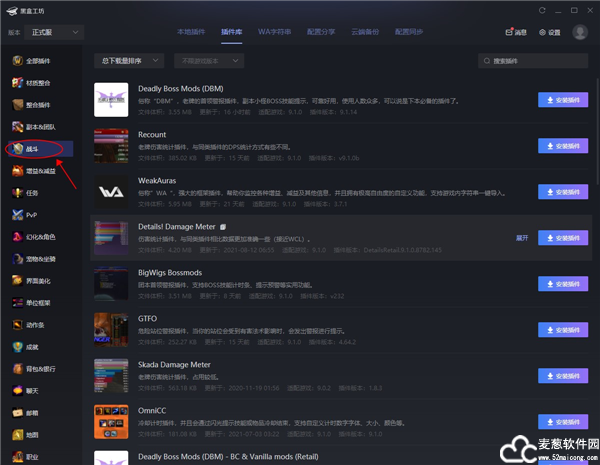
Task: Select the 整合插件 sidebar category
Action: pos(31,105)
